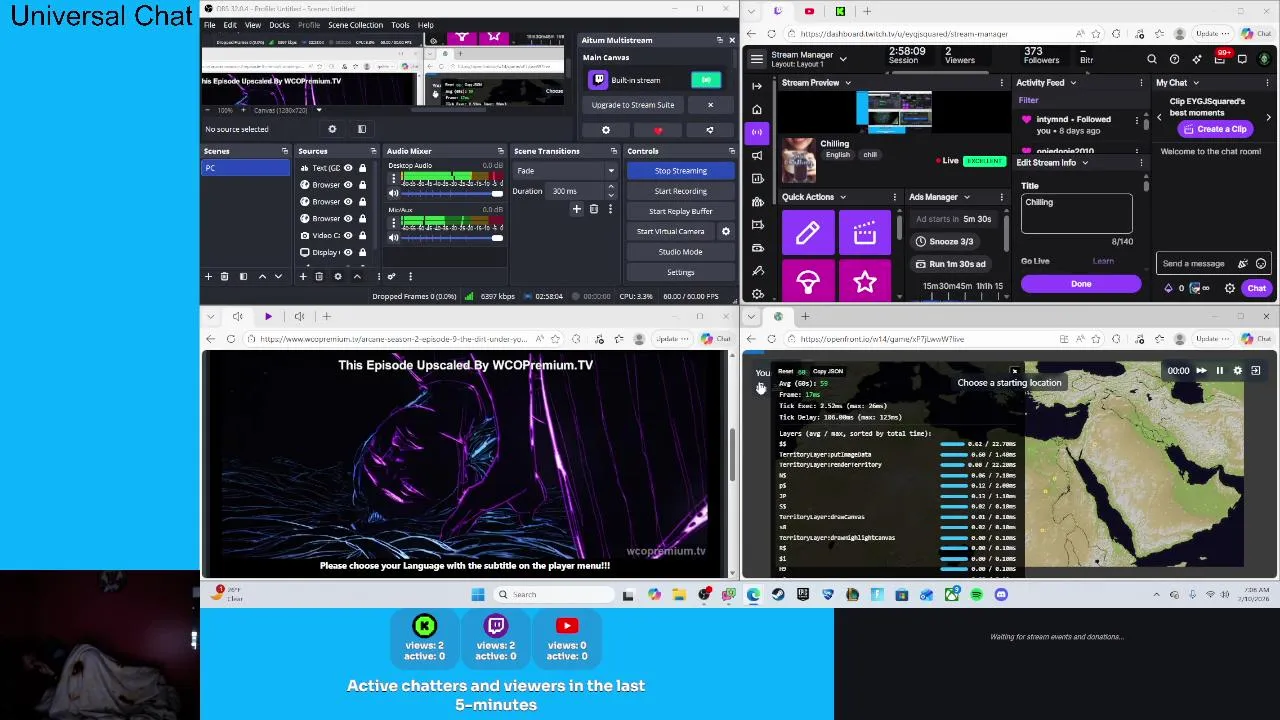Toggle the Built-in stream green switch in Aitum

coord(706,80)
